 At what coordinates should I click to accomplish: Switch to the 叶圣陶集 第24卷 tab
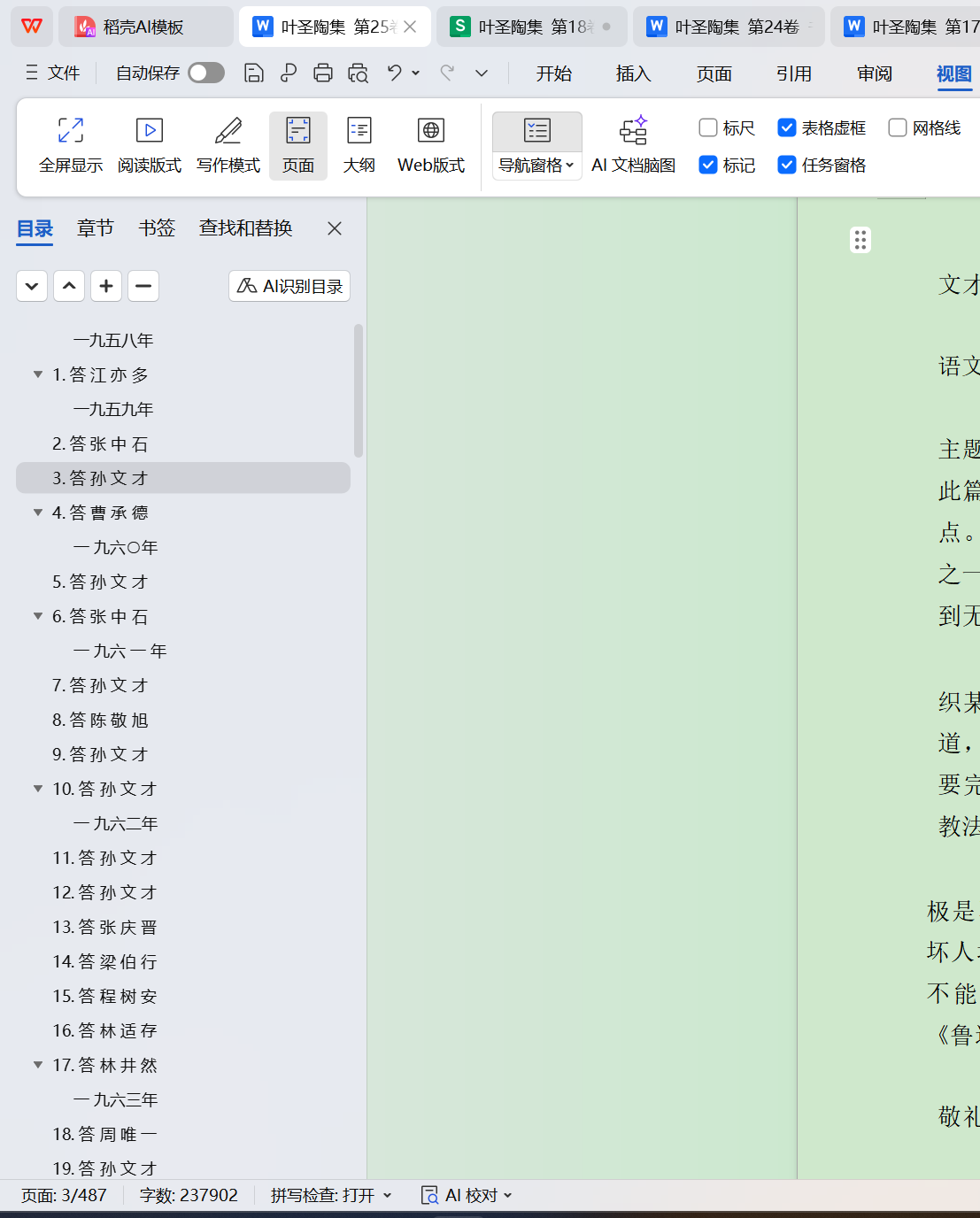point(729,27)
